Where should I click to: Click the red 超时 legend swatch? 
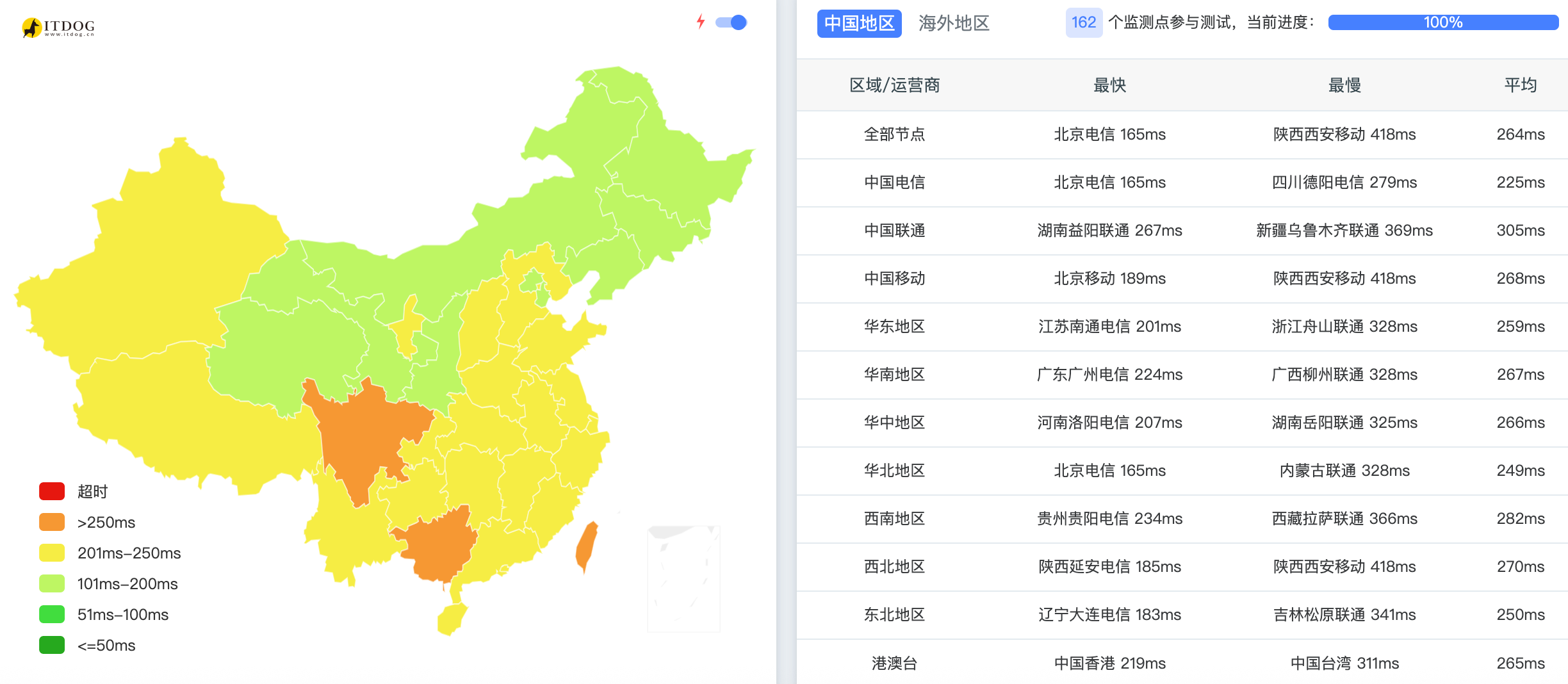click(52, 491)
